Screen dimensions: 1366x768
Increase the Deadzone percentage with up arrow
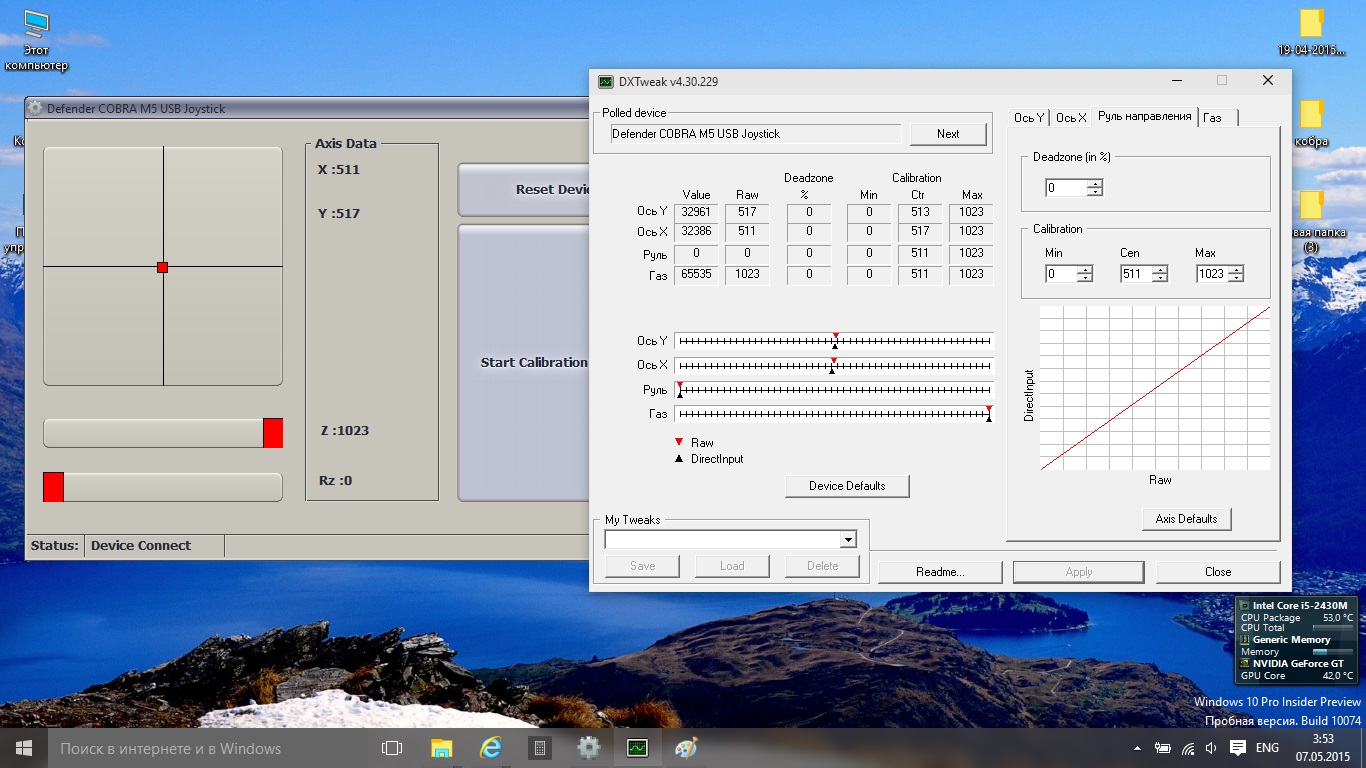(1095, 184)
